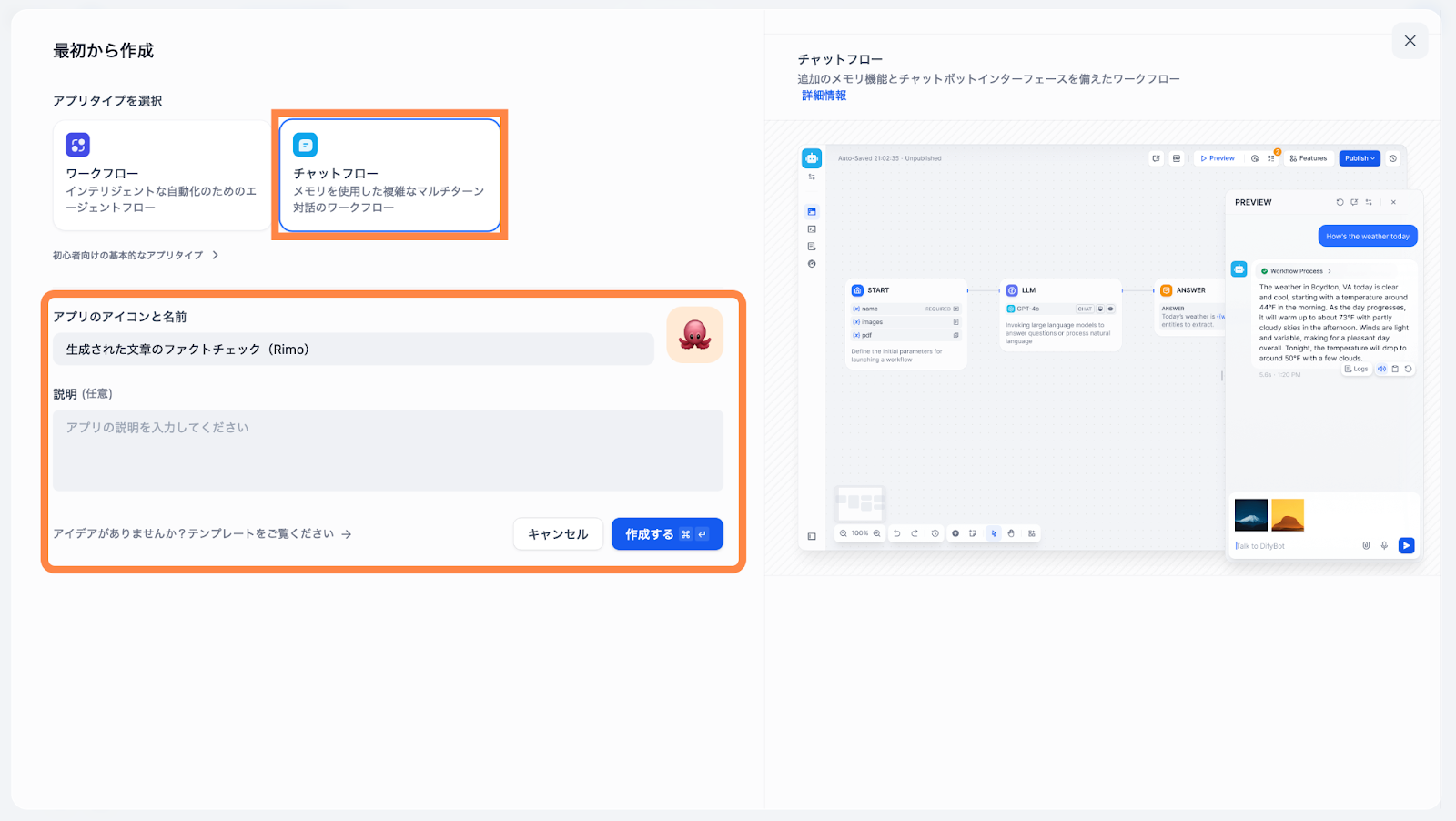Click the microphone icon in preview chat
Viewport: 1456px width, 821px height.
click(1384, 545)
